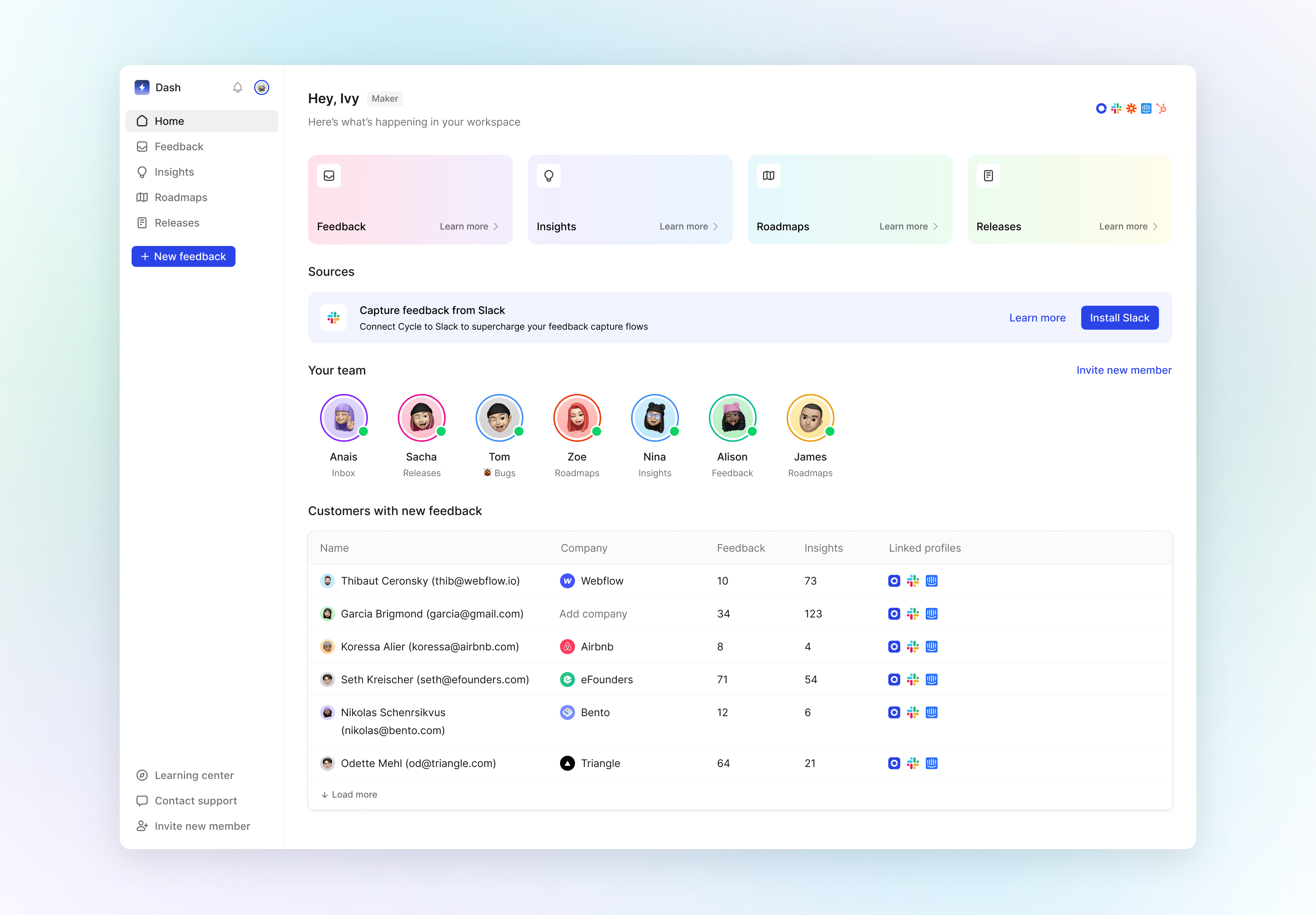Viewport: 1316px width, 915px height.
Task: Click eFounders company logo icon
Action: pyautogui.click(x=567, y=680)
